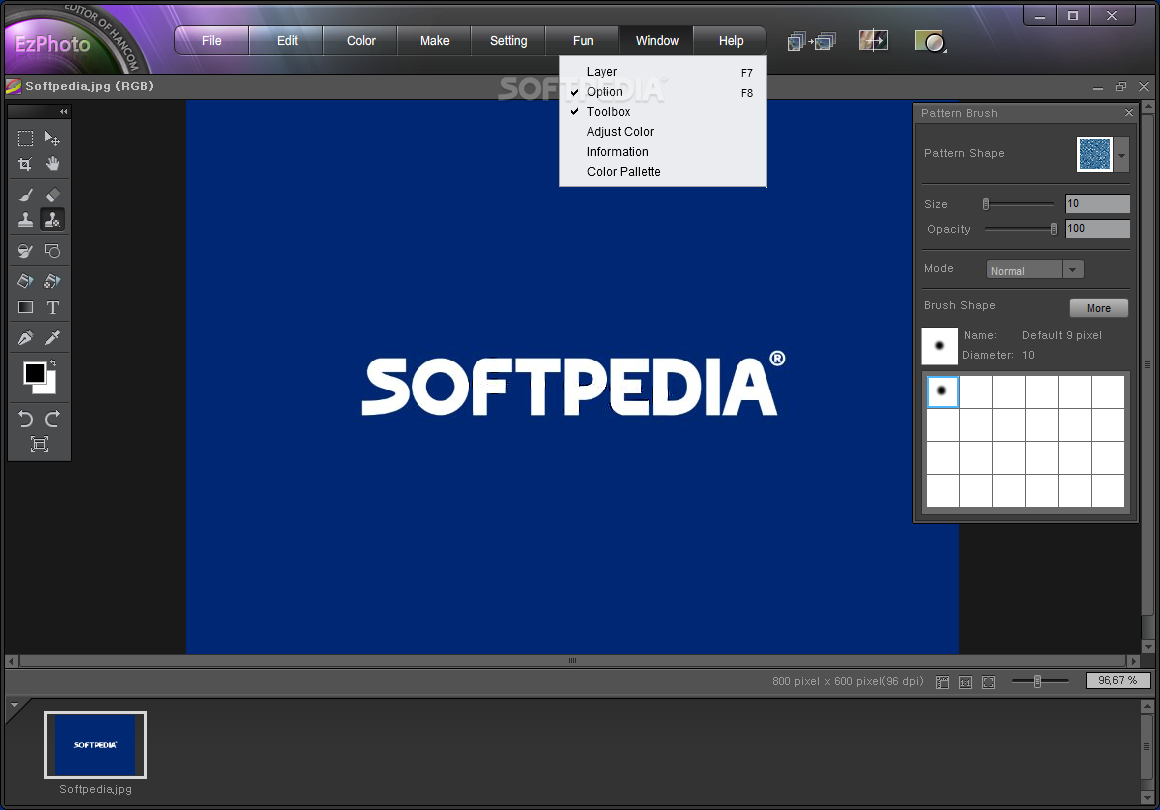Select the Eyedropper tool
1160x810 pixels.
coord(52,338)
